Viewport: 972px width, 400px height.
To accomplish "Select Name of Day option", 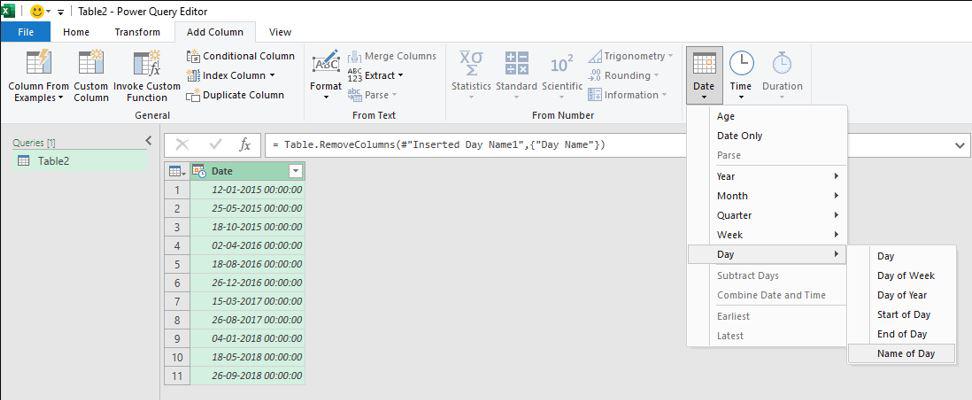I will coord(902,354).
